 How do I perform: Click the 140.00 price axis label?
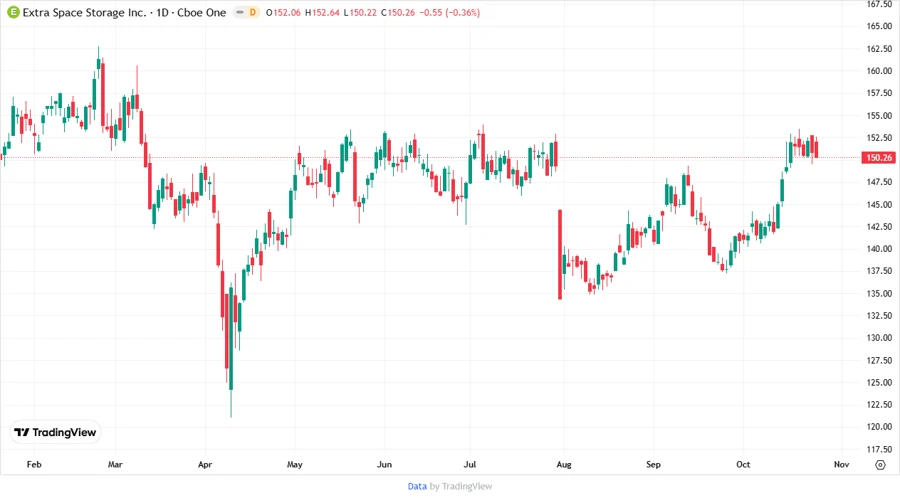[x=879, y=249]
